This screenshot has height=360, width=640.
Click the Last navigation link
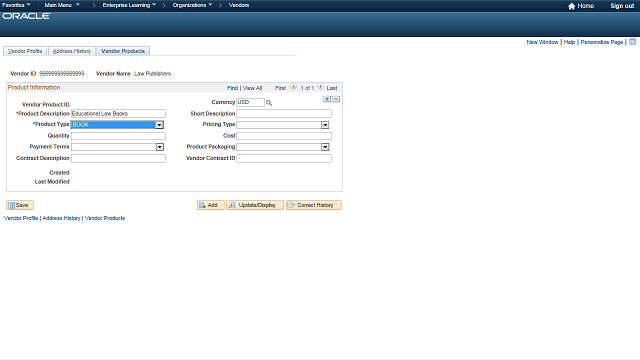[x=332, y=88]
